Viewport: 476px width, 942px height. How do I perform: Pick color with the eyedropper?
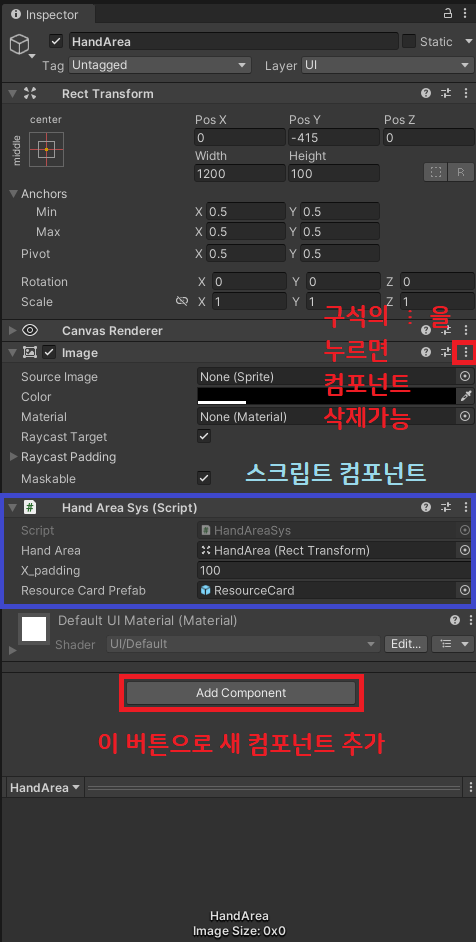[x=466, y=396]
